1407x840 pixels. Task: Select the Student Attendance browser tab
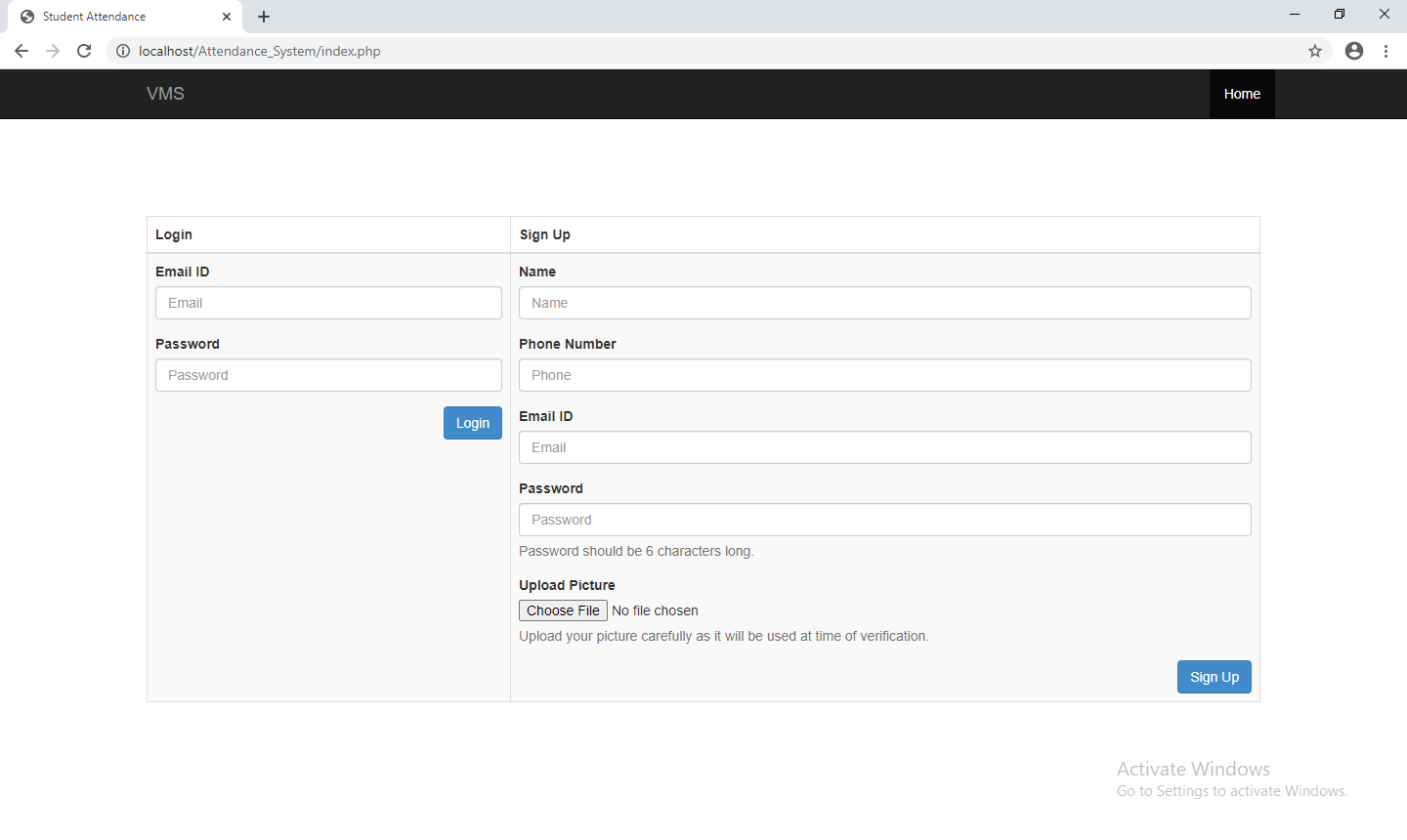pyautogui.click(x=107, y=17)
